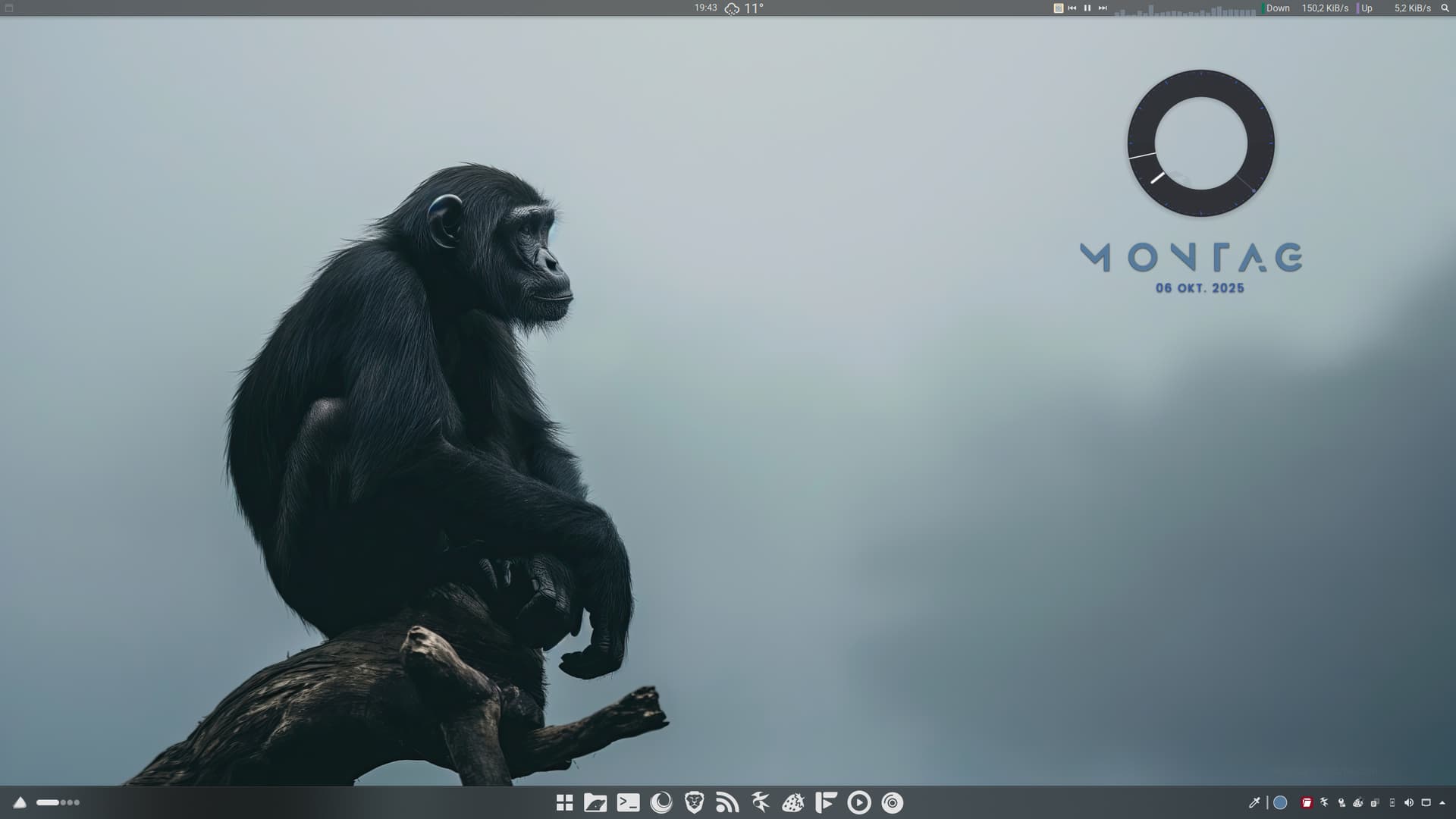
Task: Open the volume control in tray
Action: 1408,802
